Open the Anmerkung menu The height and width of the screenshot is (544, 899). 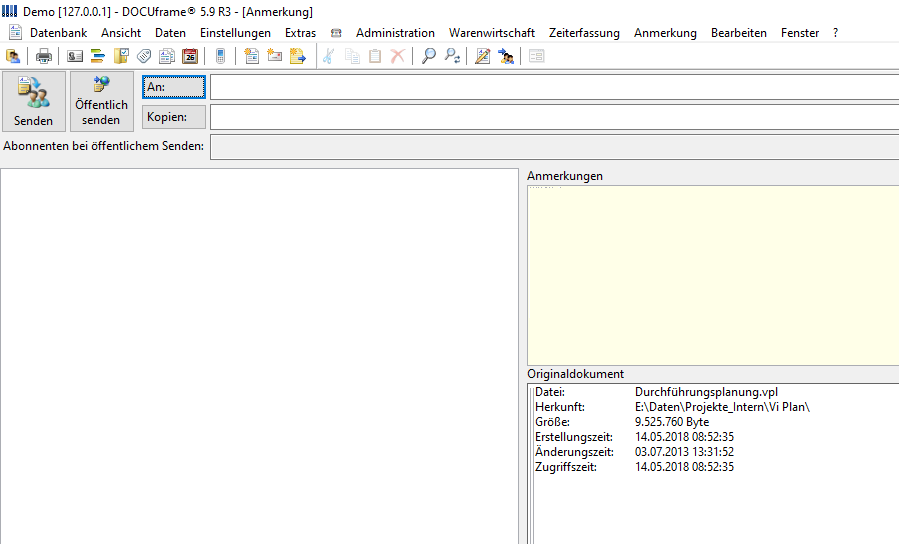pos(665,33)
